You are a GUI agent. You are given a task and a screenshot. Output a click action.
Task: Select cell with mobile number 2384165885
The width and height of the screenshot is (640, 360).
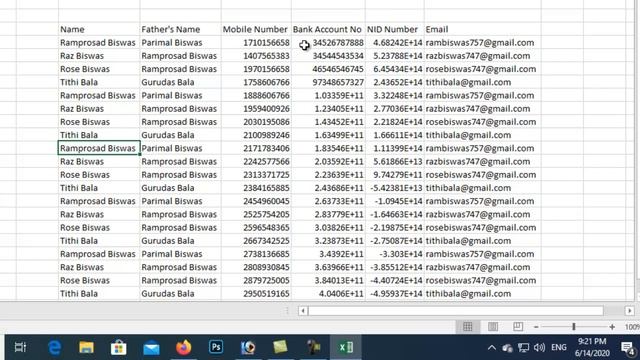tap(256, 188)
